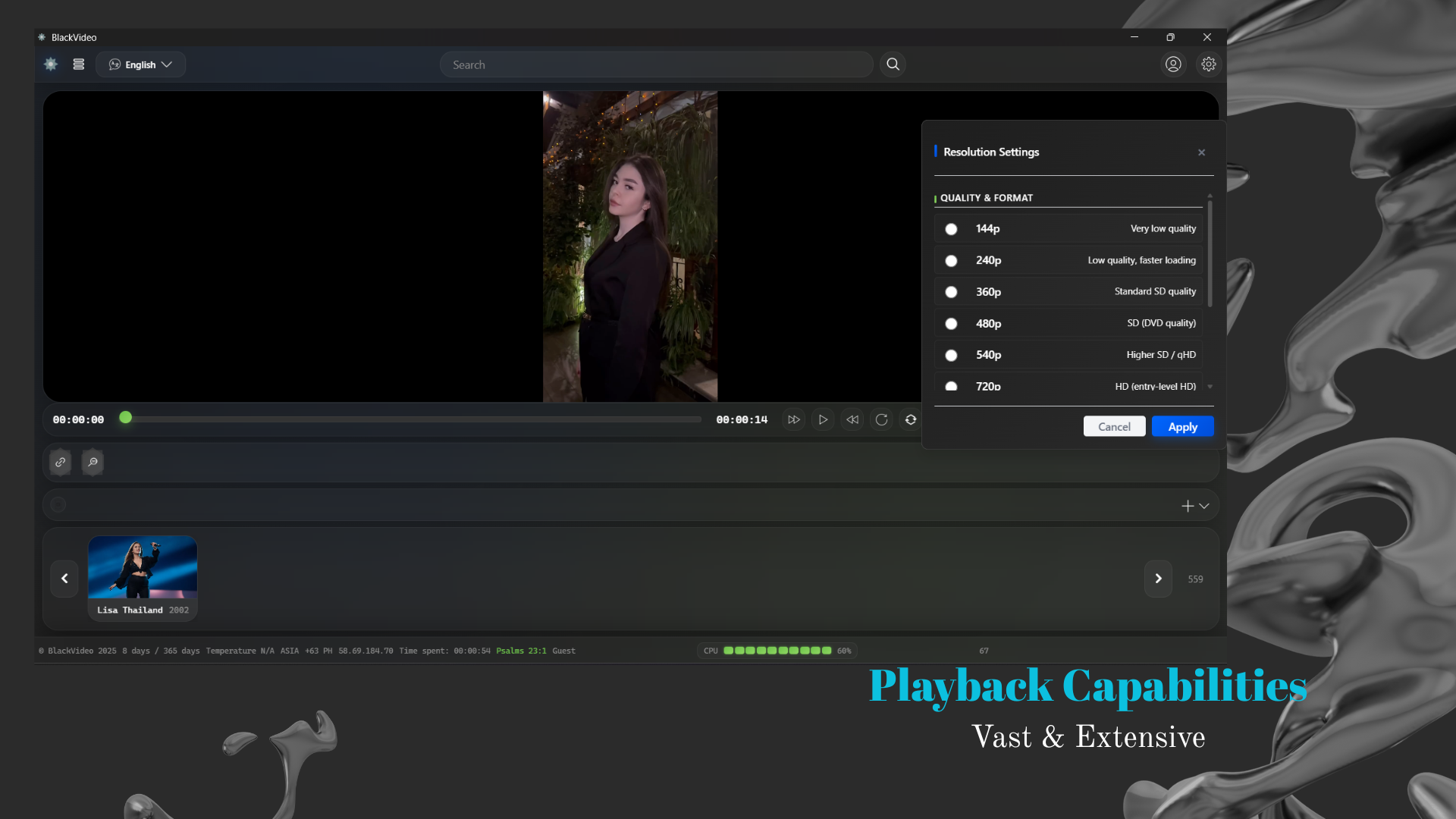Click the Apply button

pos(1181,426)
